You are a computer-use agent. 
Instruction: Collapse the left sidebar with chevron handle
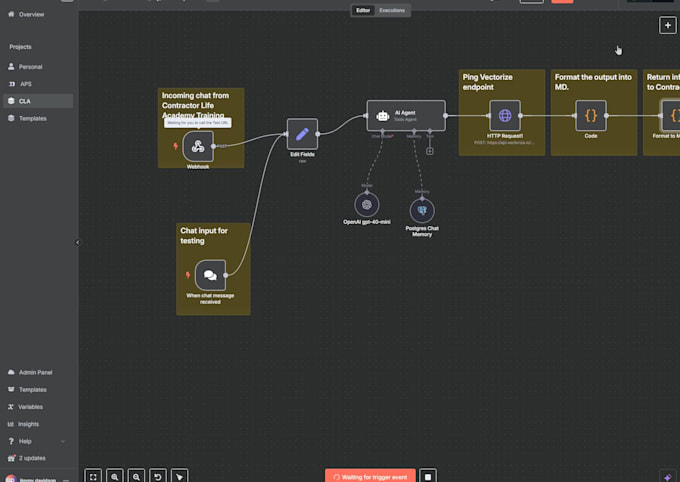pyautogui.click(x=78, y=242)
